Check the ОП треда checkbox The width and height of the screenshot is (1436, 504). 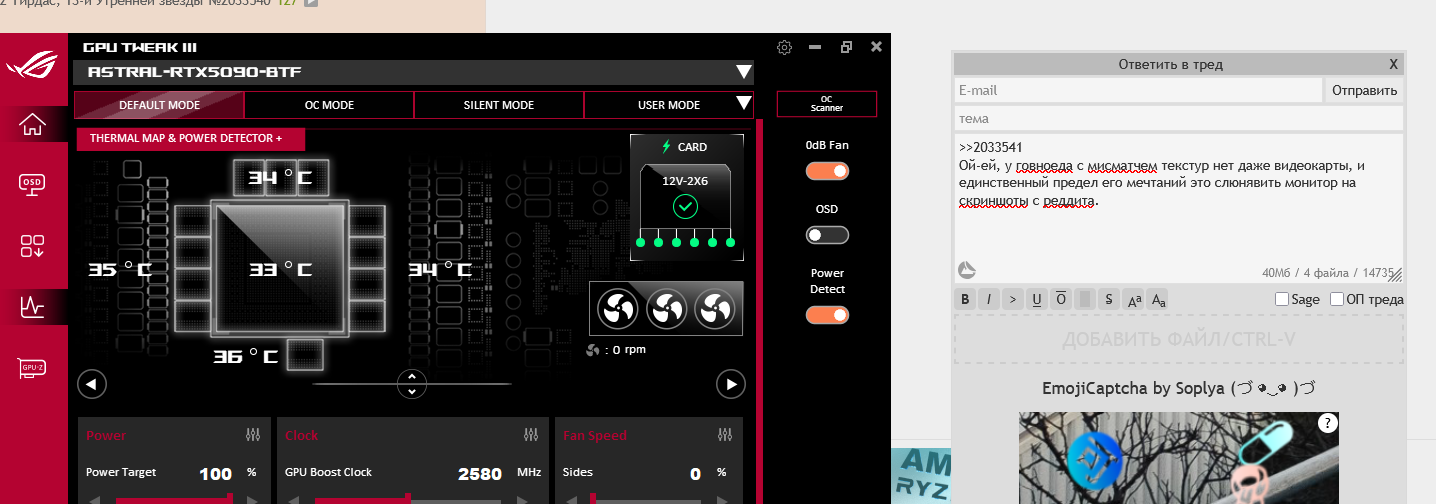pyautogui.click(x=1337, y=299)
